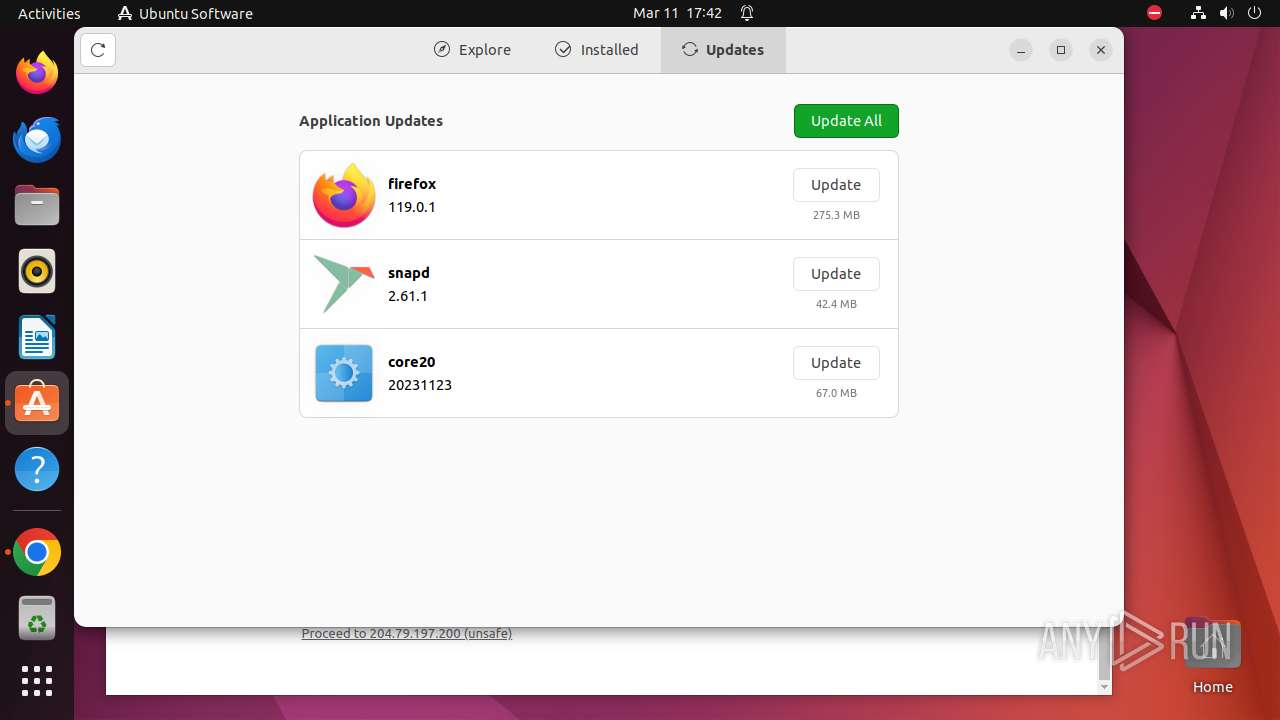Viewport: 1280px width, 720px height.
Task: Open Trash from the dock
Action: click(x=37, y=618)
